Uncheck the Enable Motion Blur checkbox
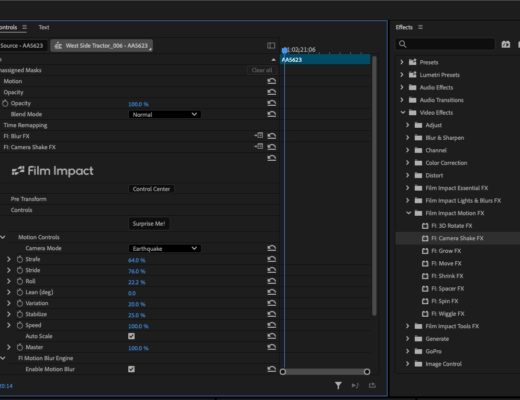Viewport: 520px width, 400px height. pyautogui.click(x=132, y=369)
